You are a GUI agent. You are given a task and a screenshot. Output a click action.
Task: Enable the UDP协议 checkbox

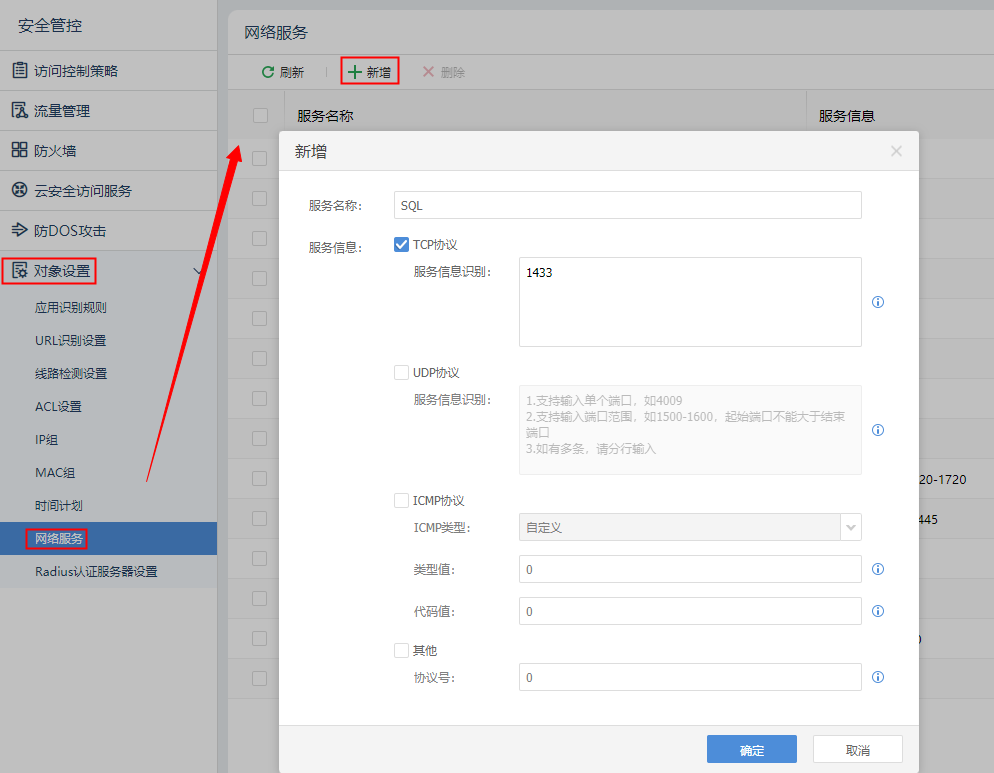[x=402, y=373]
